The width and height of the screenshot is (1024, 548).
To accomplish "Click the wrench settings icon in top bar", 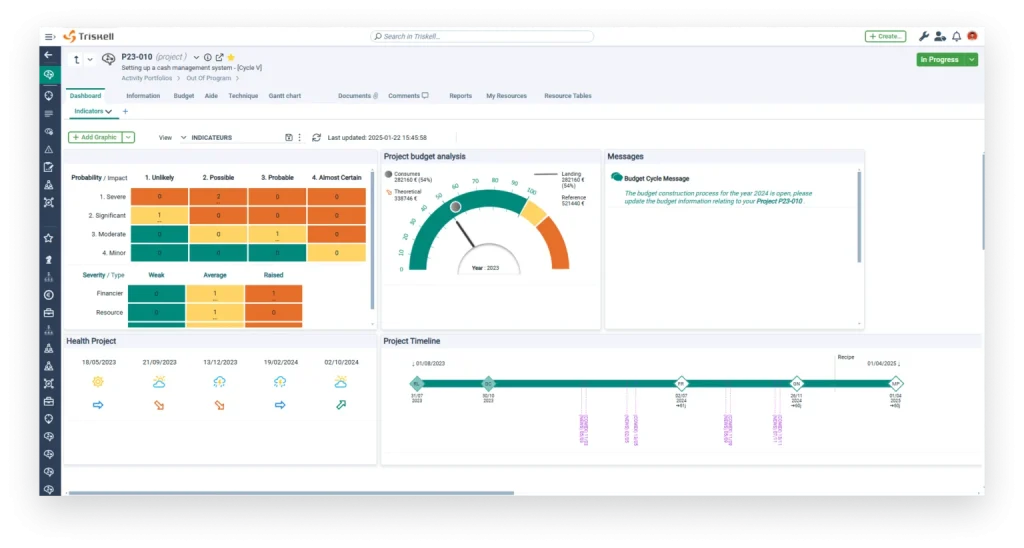I will (x=923, y=36).
